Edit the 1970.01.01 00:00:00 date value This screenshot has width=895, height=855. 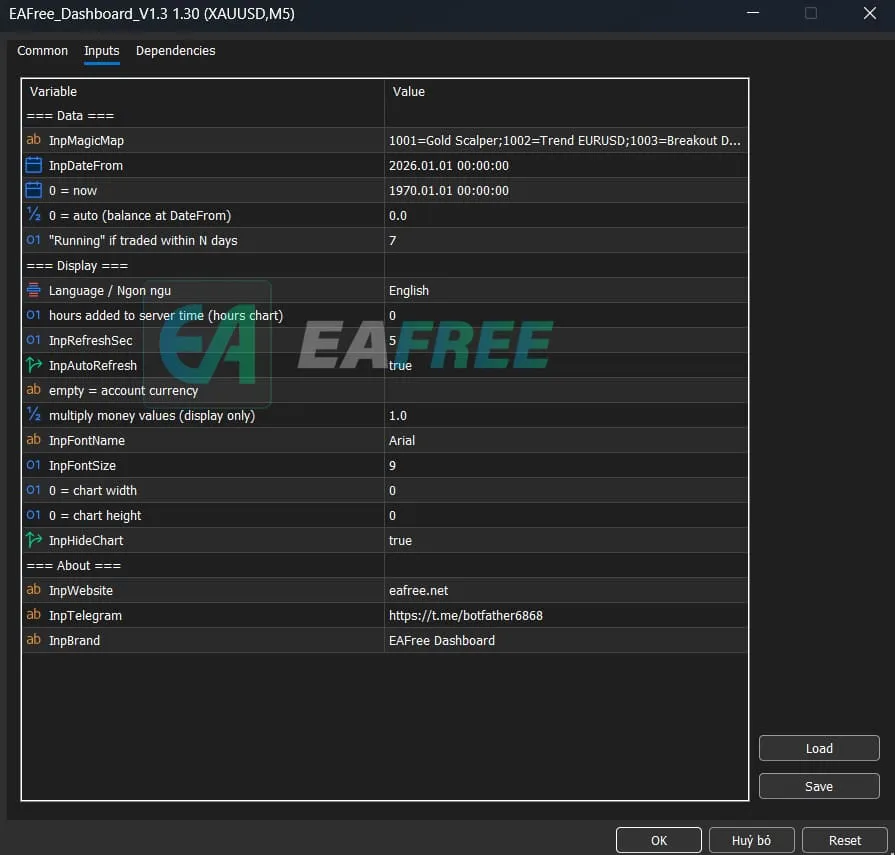566,191
